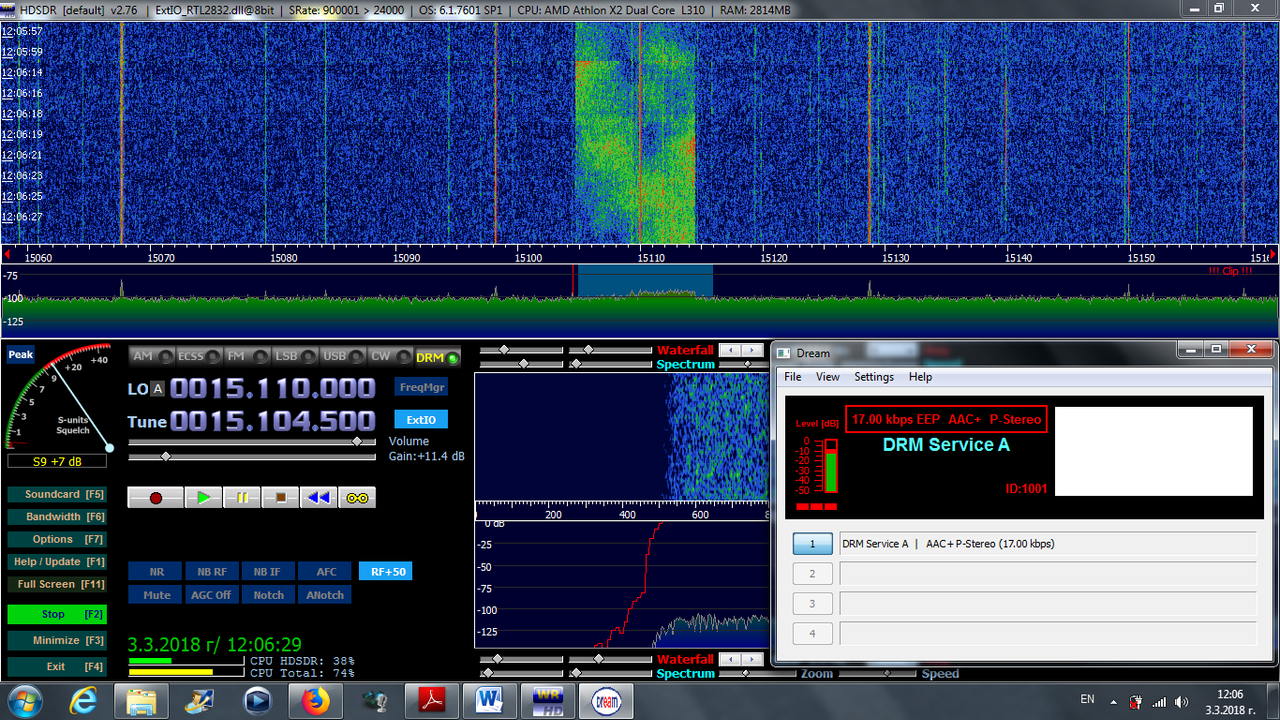Screen dimensions: 1280x720
Task: Select the HDSDR WR HD taskbar icon
Action: click(x=547, y=701)
